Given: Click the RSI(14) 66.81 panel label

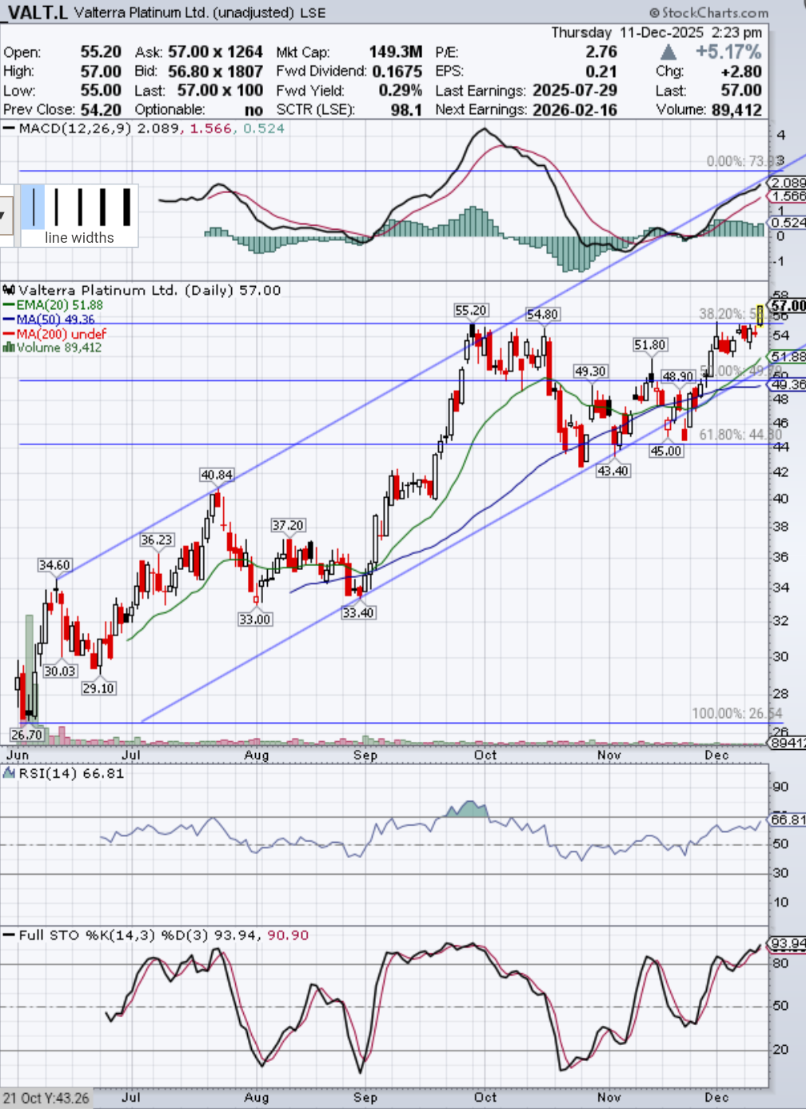Looking at the screenshot, I should (71, 774).
